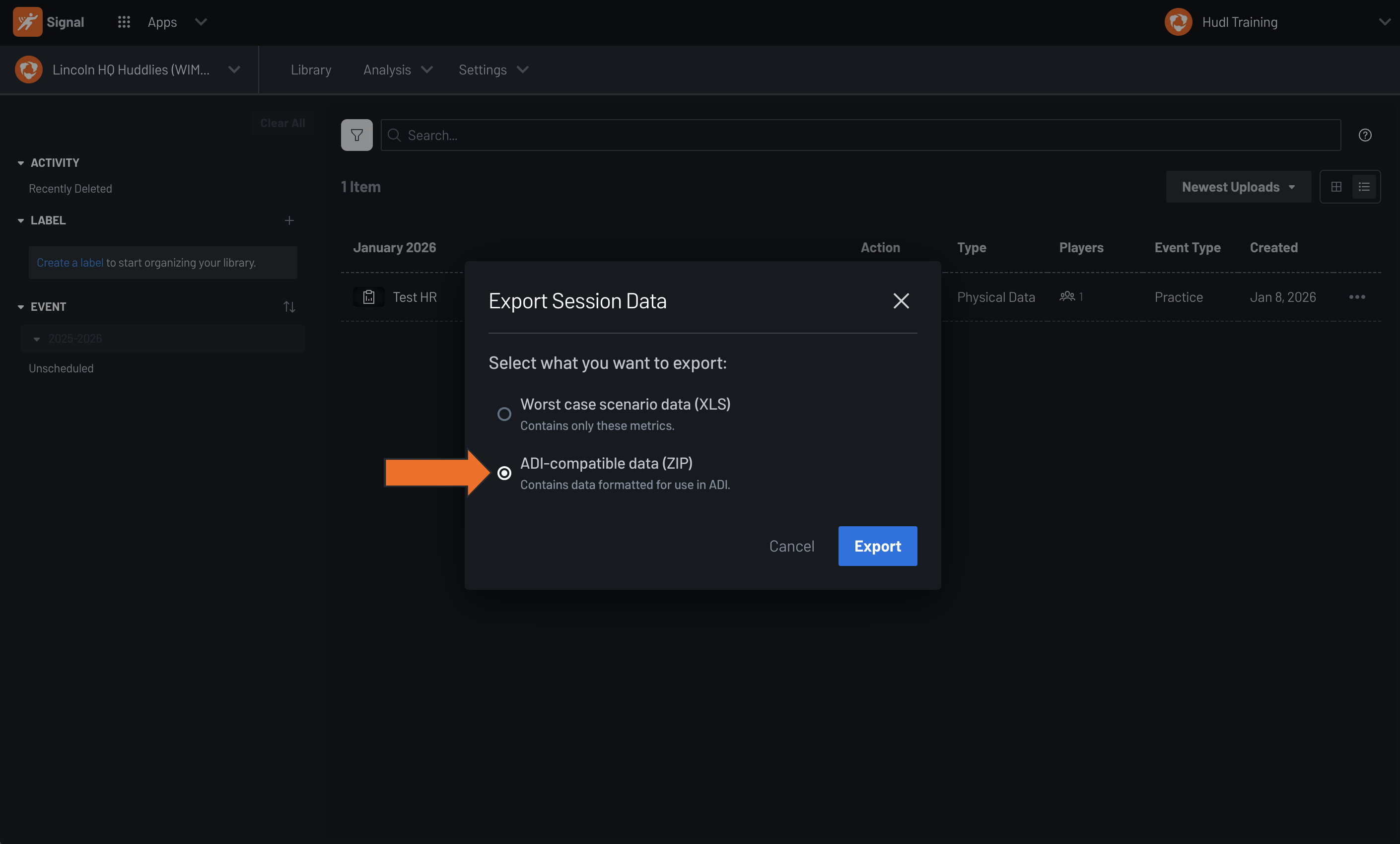Switch to list view icon
Image resolution: width=1400 pixels, height=844 pixels.
coord(1364,186)
